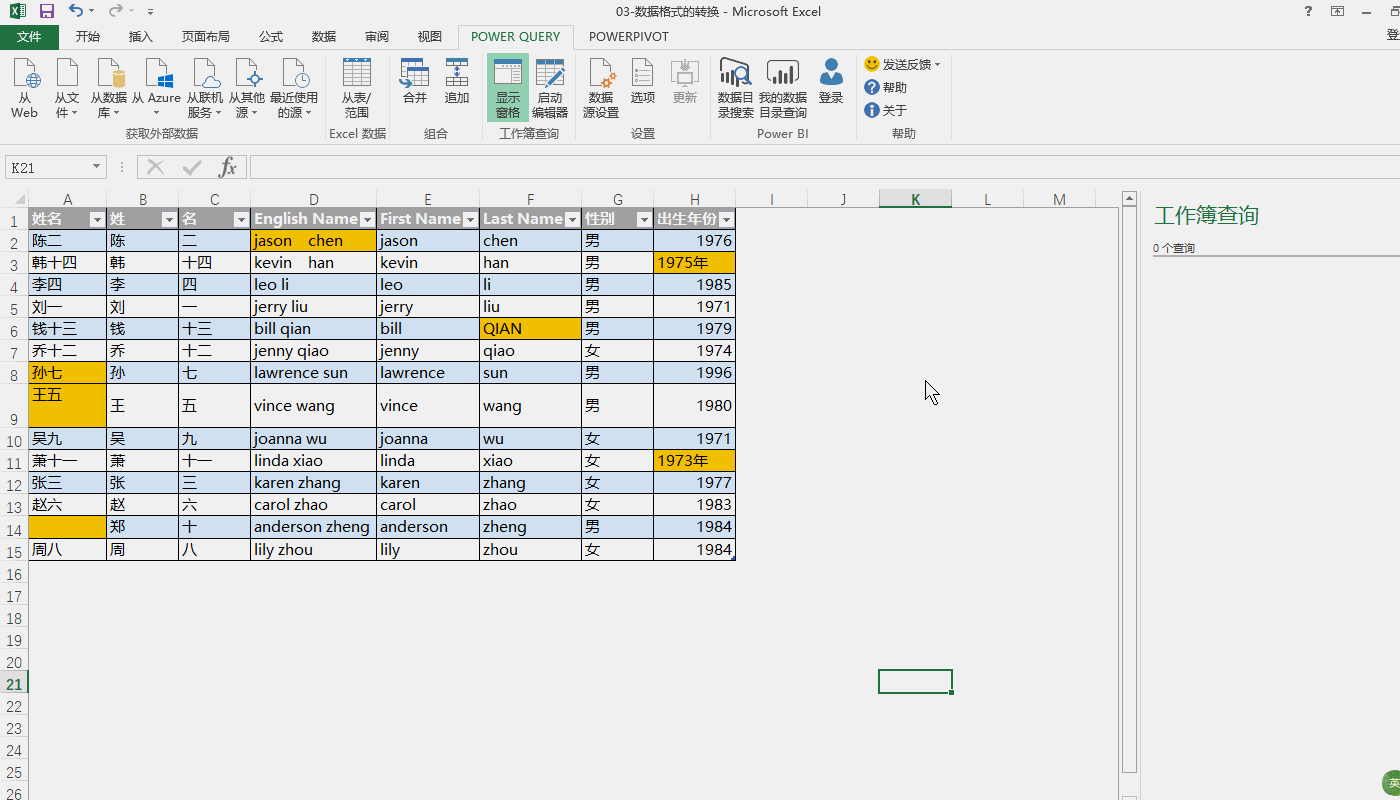Expand the Name Box dropdown arrow
The width and height of the screenshot is (1400, 800).
pos(97,168)
